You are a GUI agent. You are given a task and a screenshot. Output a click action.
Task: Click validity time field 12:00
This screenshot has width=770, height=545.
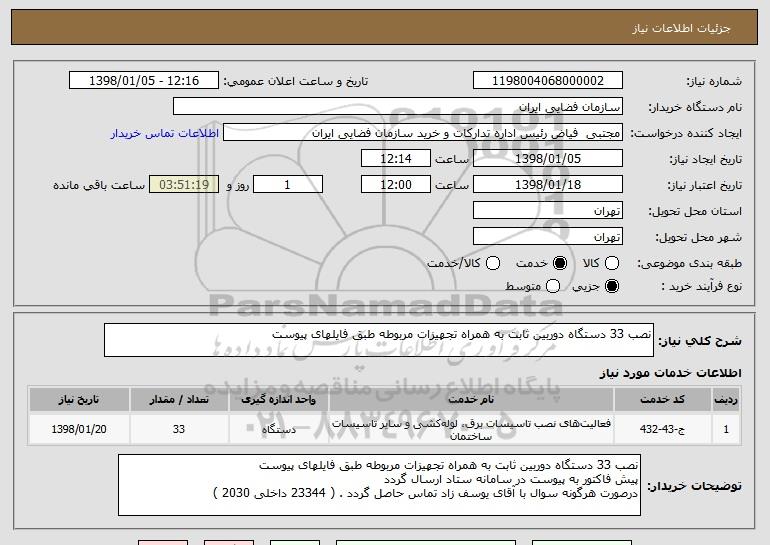(396, 185)
